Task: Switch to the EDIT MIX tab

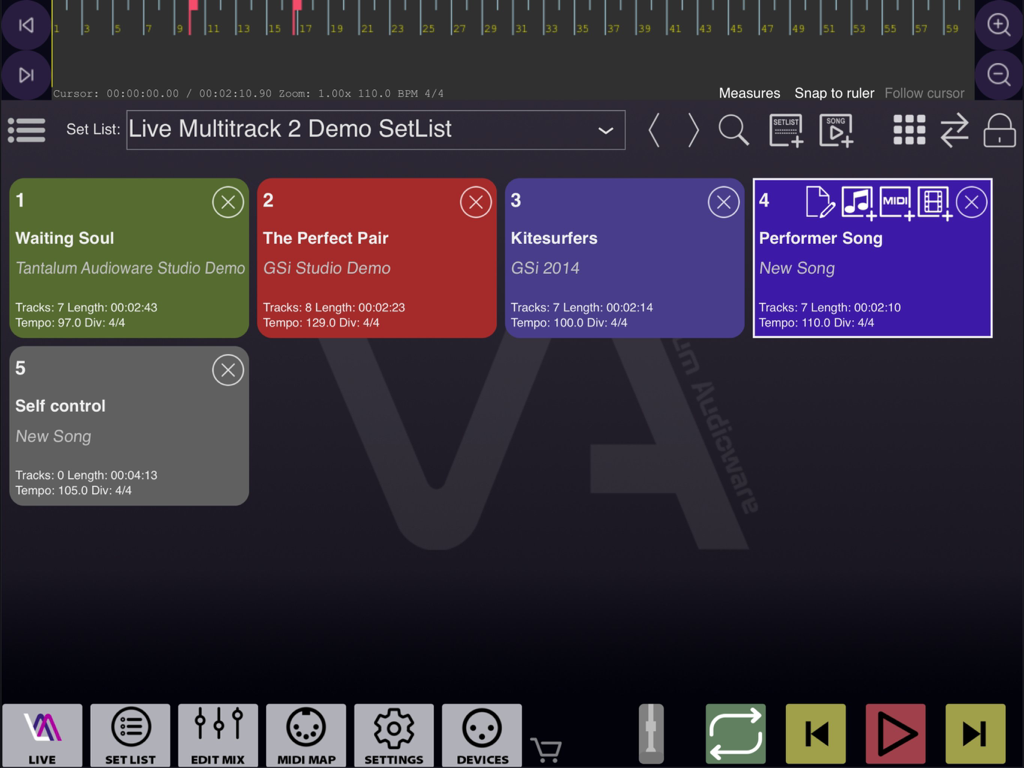Action: [218, 735]
